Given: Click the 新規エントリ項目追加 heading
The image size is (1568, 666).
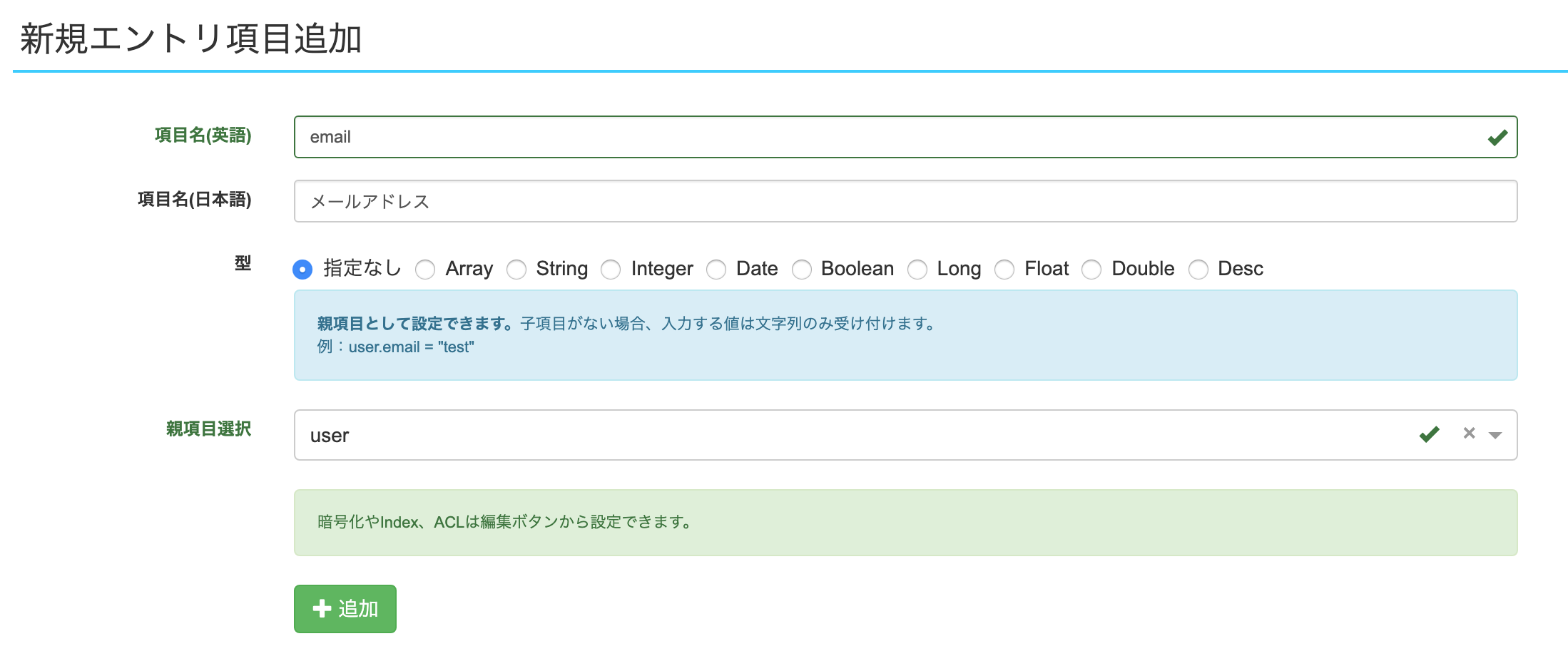Looking at the screenshot, I should point(191,39).
